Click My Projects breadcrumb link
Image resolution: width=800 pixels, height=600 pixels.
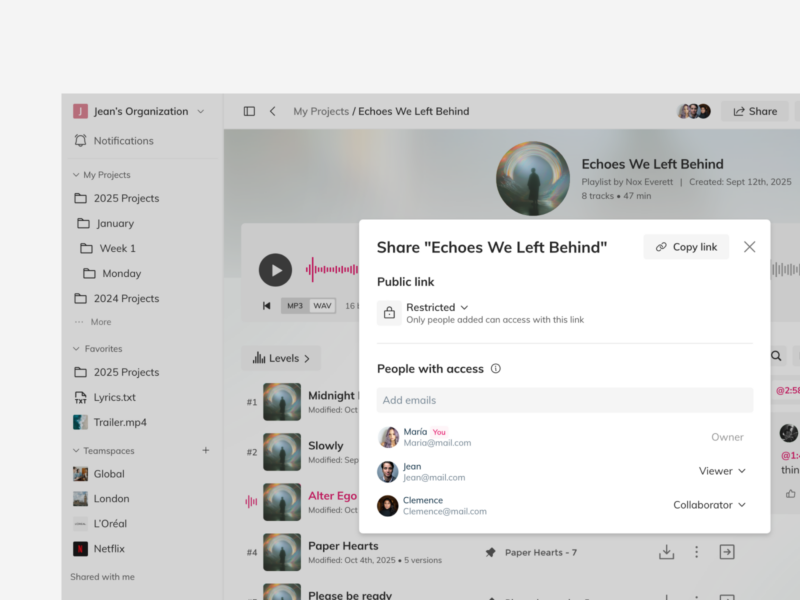(320, 111)
